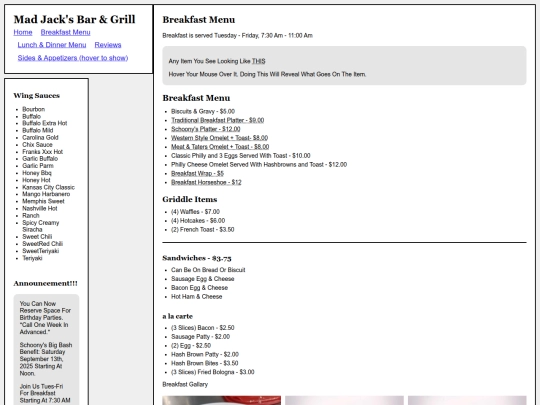540x405 pixels.
Task: Click Bacon Egg & Cheese sandwich
Action: coord(199,288)
